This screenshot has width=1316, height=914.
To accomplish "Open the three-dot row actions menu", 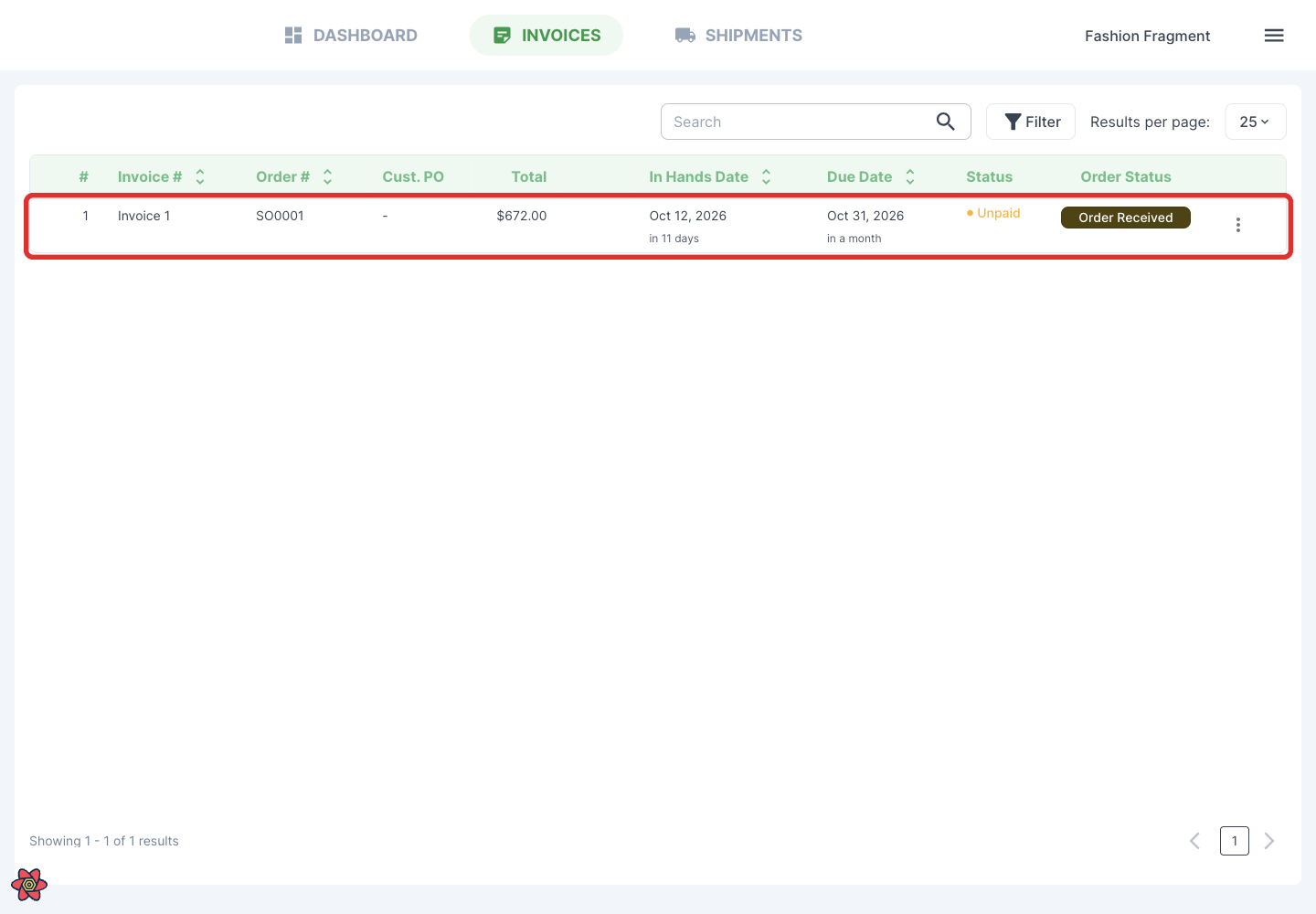I will [1238, 225].
